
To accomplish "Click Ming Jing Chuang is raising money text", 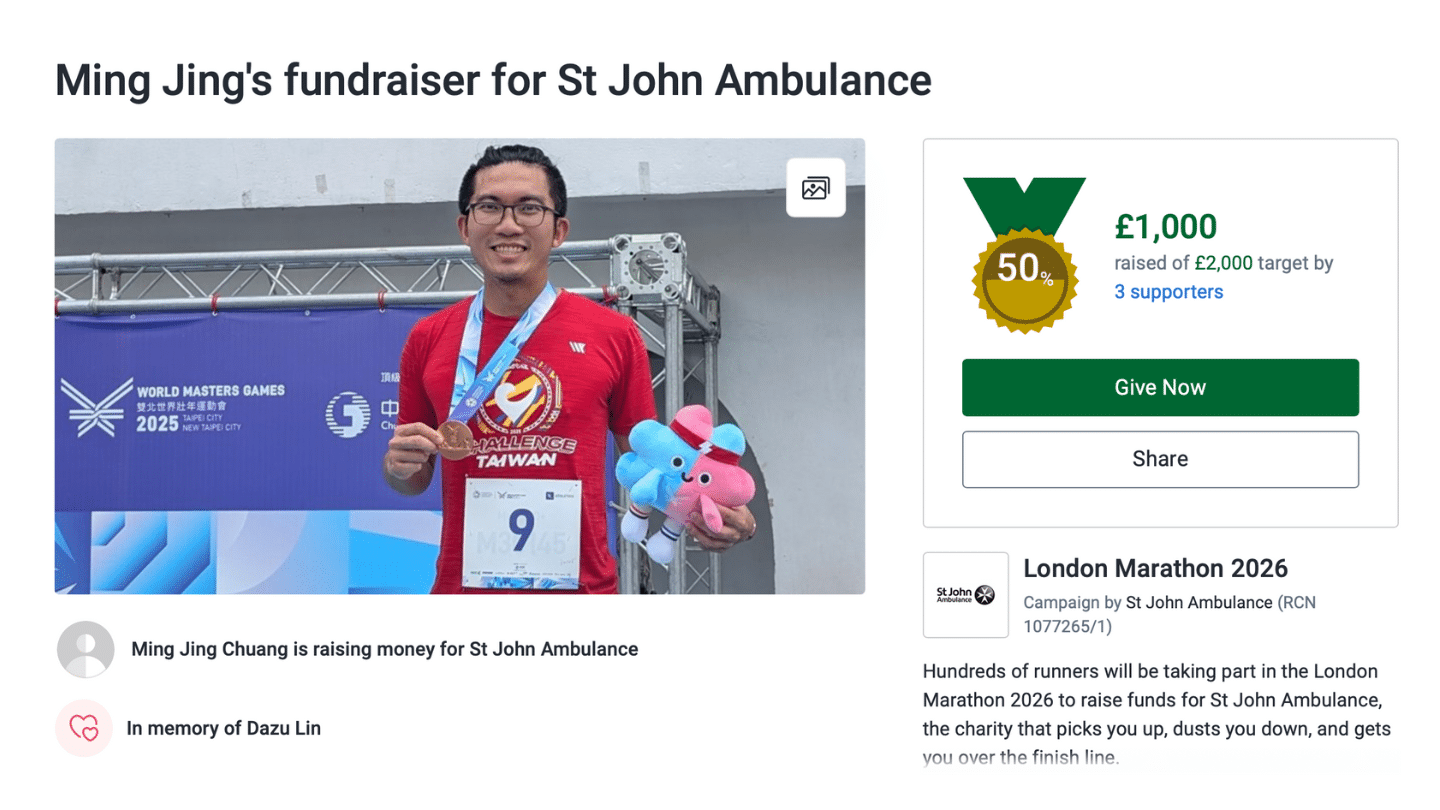I will [x=384, y=649].
